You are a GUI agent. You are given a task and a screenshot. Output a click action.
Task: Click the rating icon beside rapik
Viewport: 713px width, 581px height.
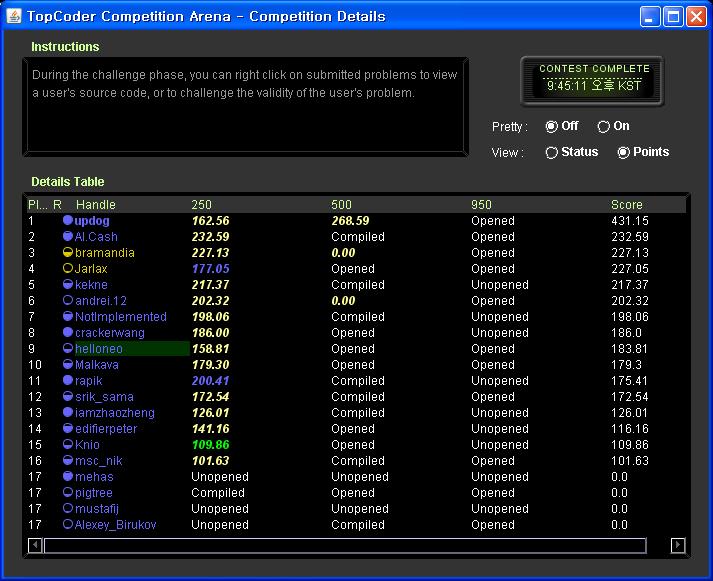(x=68, y=381)
